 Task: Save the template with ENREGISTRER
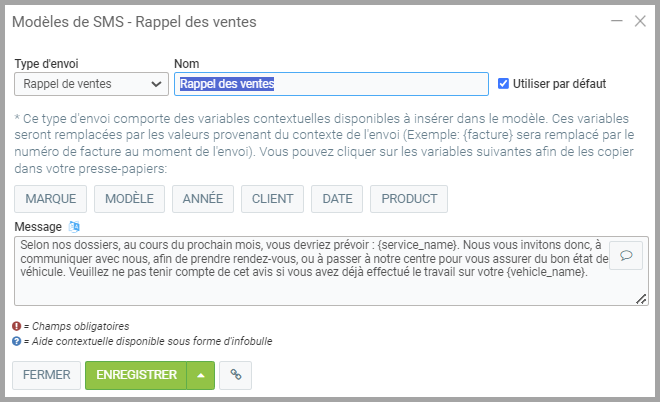click(136, 375)
